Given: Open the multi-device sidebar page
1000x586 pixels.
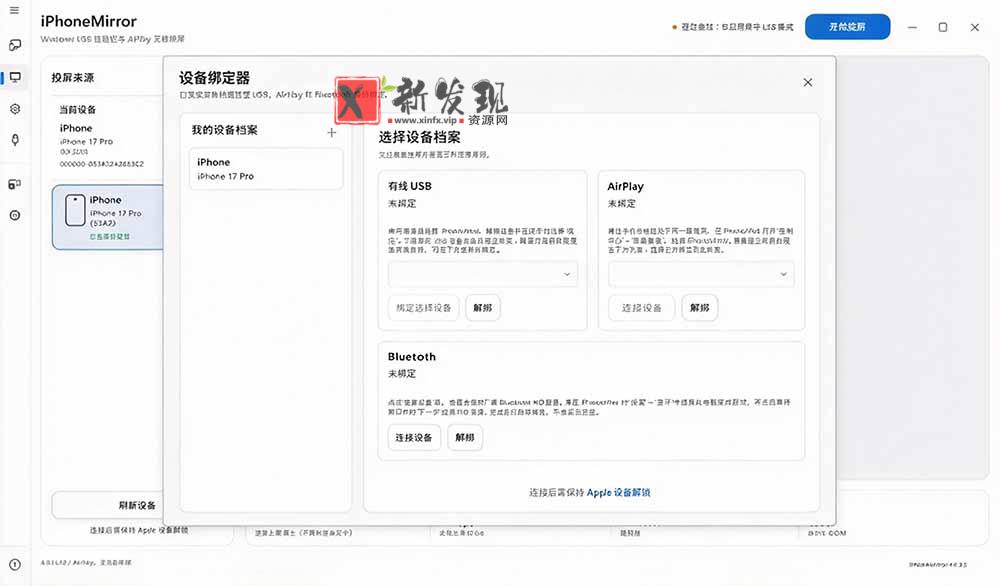Looking at the screenshot, I should (x=15, y=184).
